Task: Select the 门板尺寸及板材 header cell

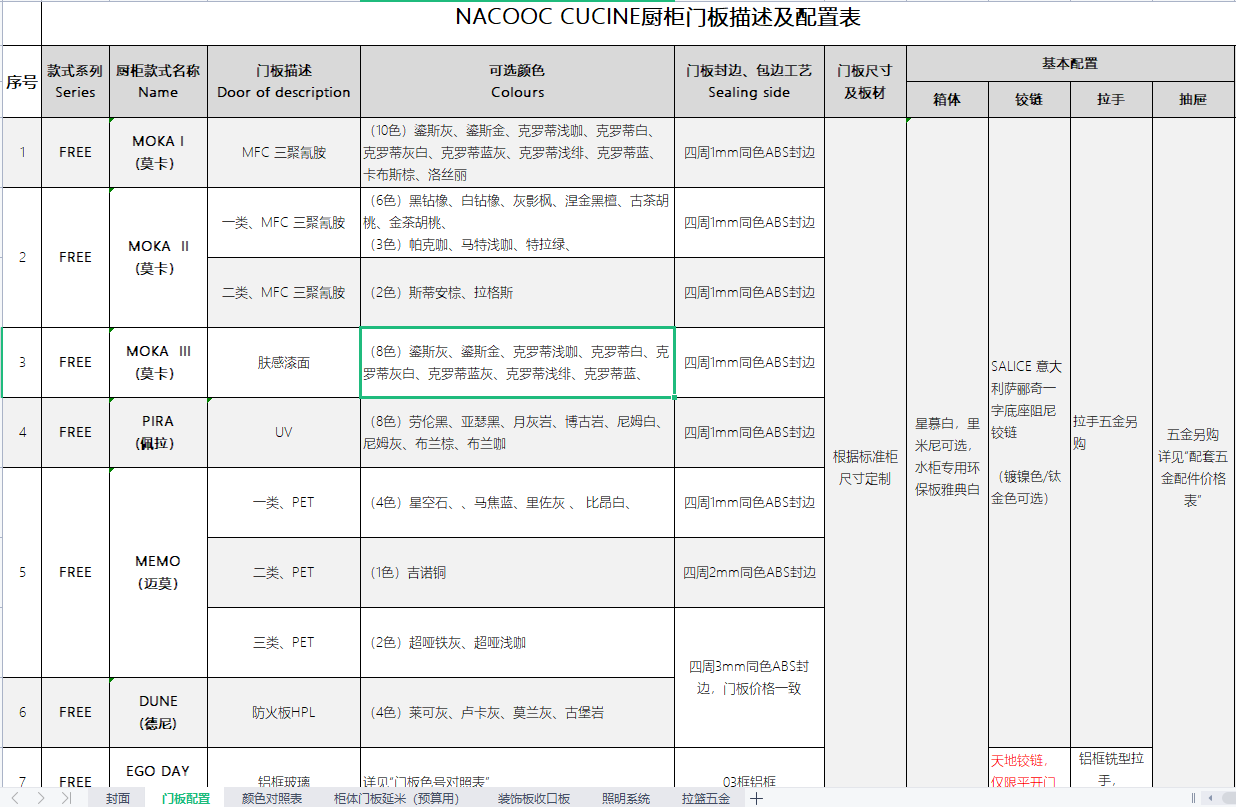Action: coord(865,81)
